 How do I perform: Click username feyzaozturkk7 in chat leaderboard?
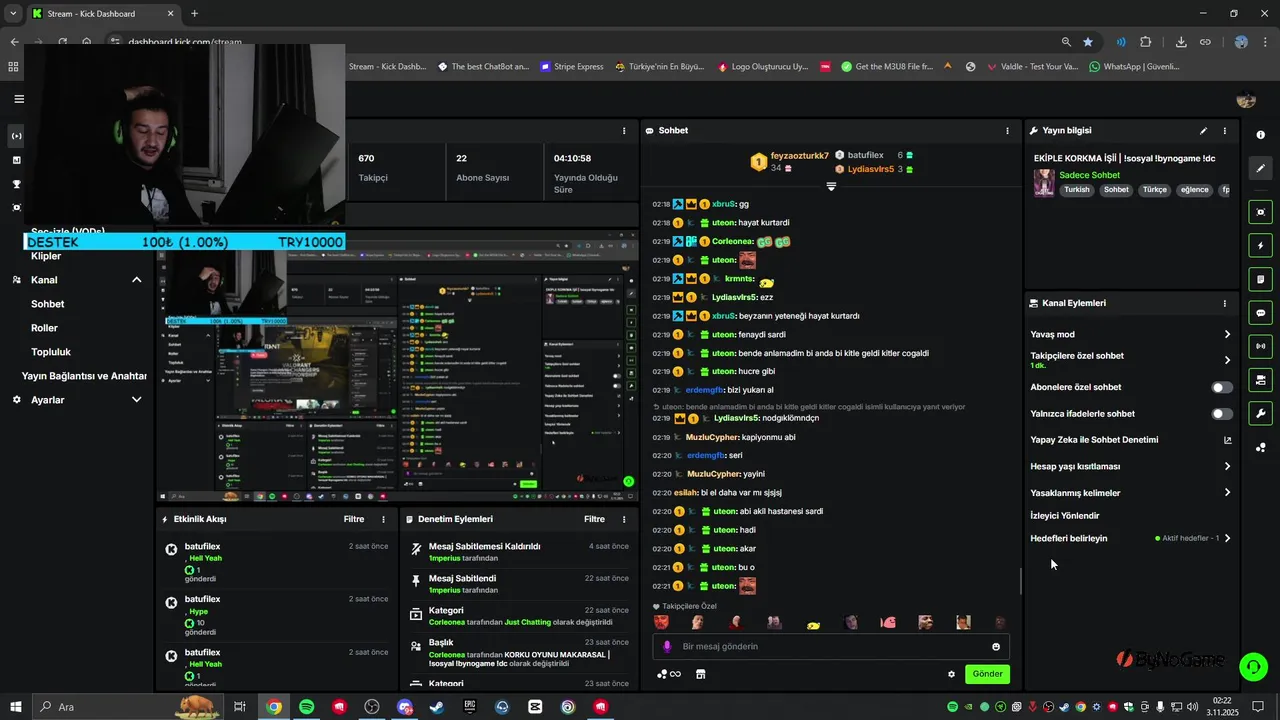[799, 156]
